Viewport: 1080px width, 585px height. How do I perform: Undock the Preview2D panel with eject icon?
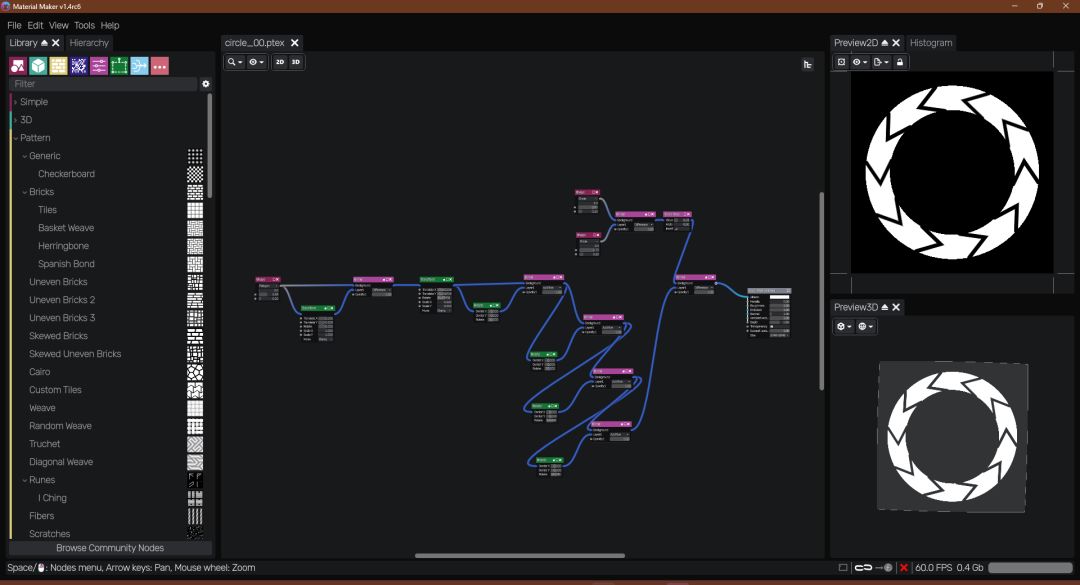pyautogui.click(x=884, y=43)
